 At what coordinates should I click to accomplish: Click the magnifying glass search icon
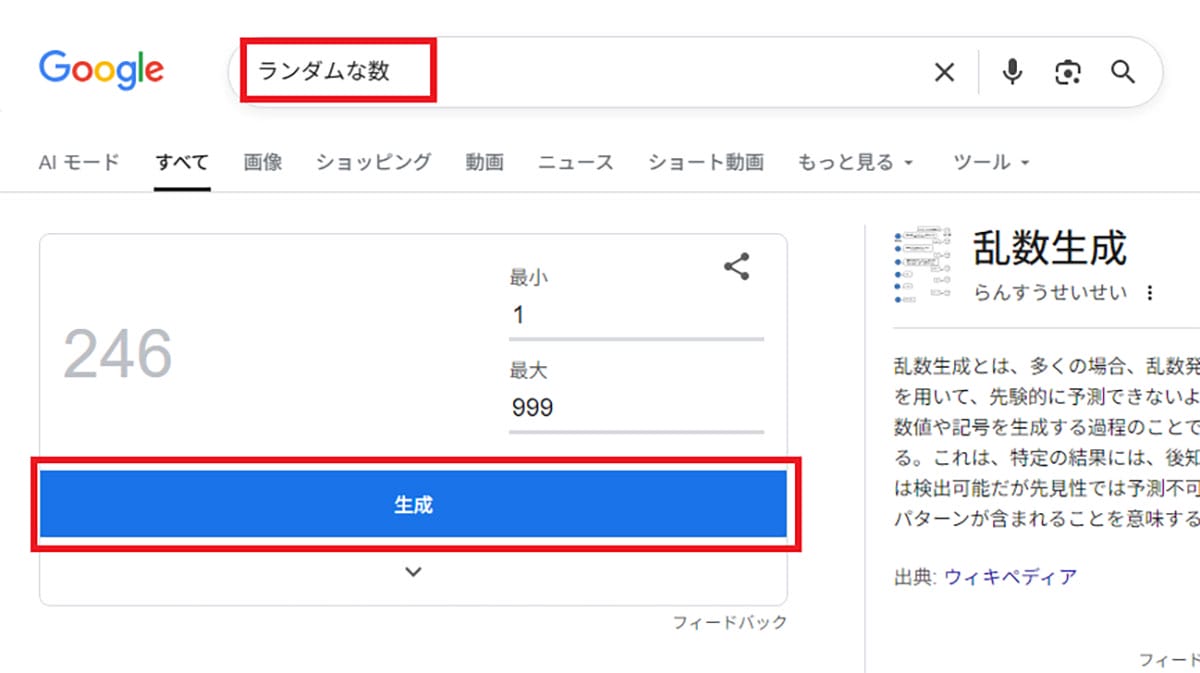[1122, 71]
